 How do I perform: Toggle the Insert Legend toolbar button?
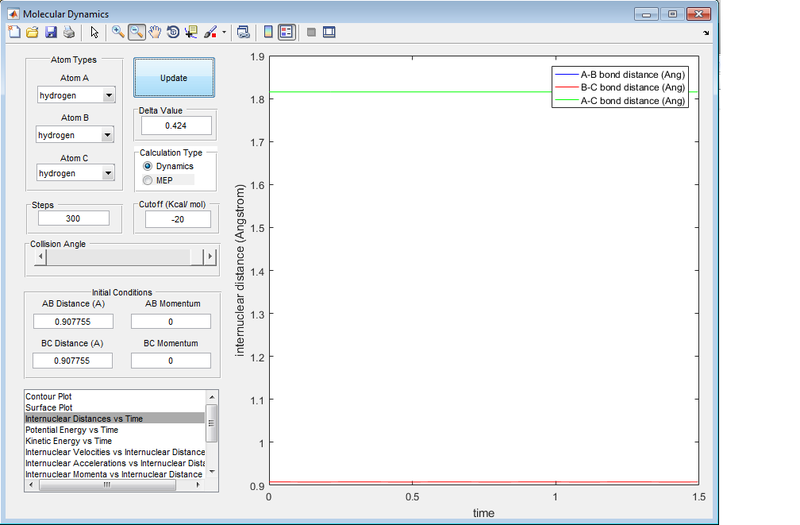[x=287, y=32]
